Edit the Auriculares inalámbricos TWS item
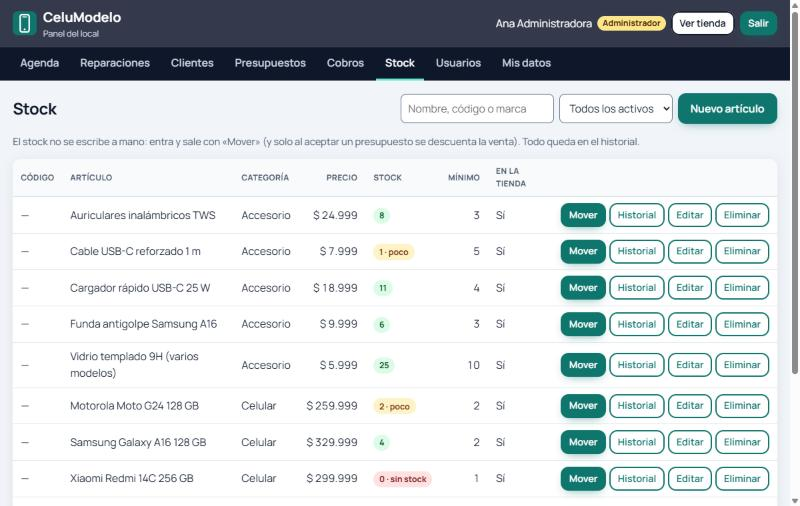Image resolution: width=800 pixels, height=506 pixels. pyautogui.click(x=690, y=215)
